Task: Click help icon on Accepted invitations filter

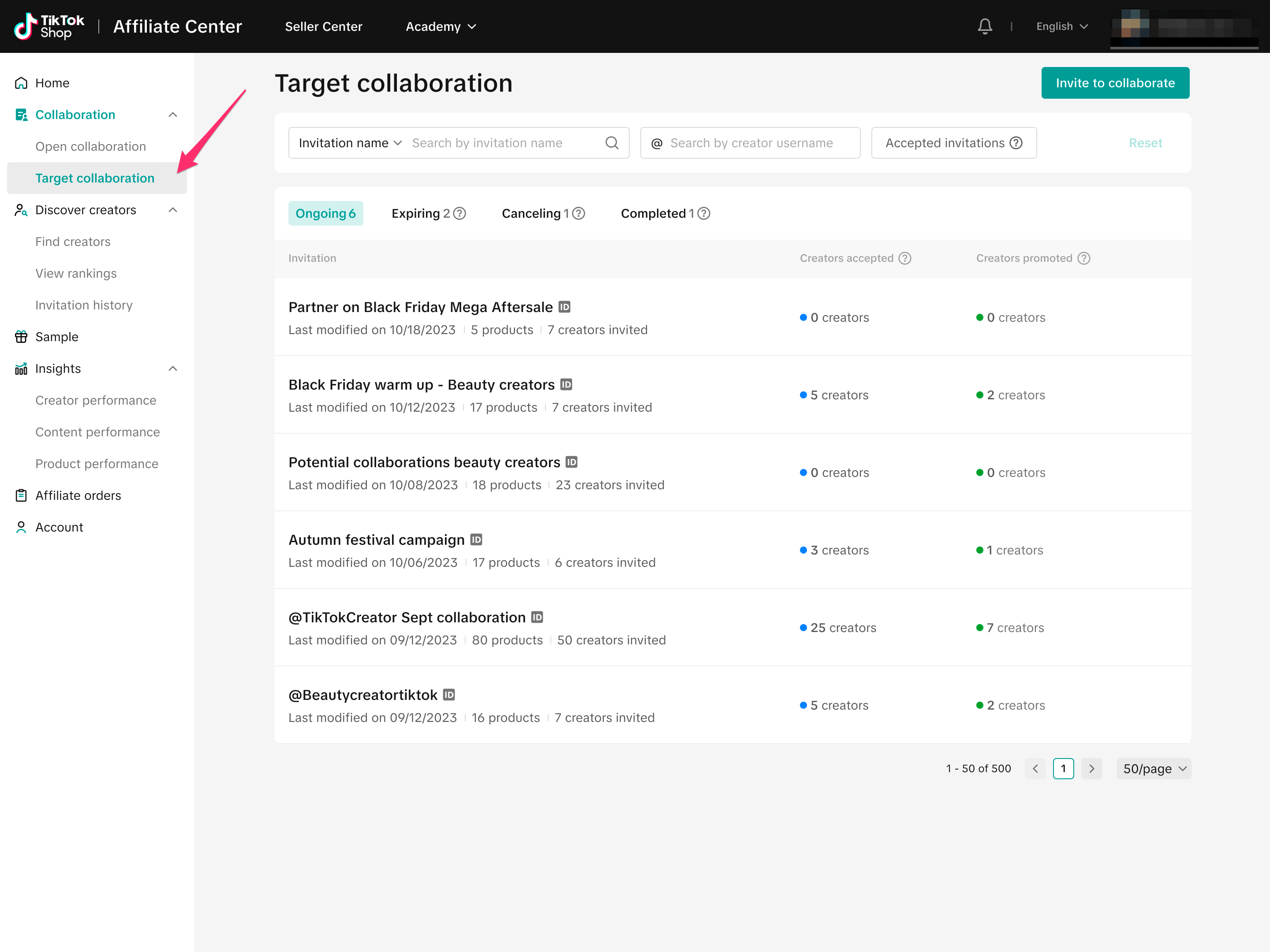Action: (x=1016, y=143)
